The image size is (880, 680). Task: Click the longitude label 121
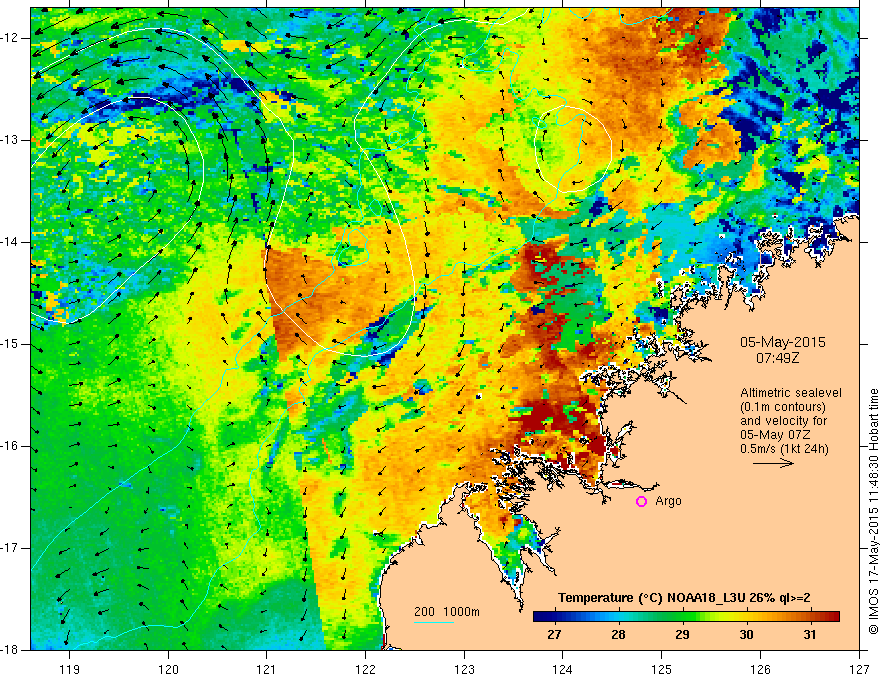267,669
